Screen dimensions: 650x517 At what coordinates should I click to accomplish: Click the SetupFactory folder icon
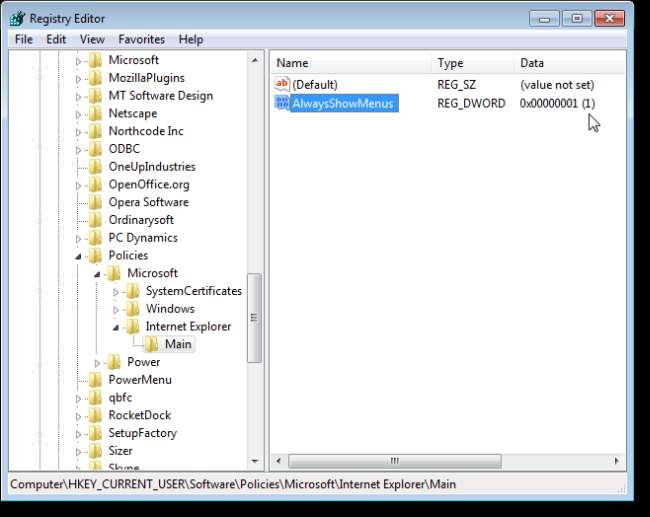(x=96, y=433)
